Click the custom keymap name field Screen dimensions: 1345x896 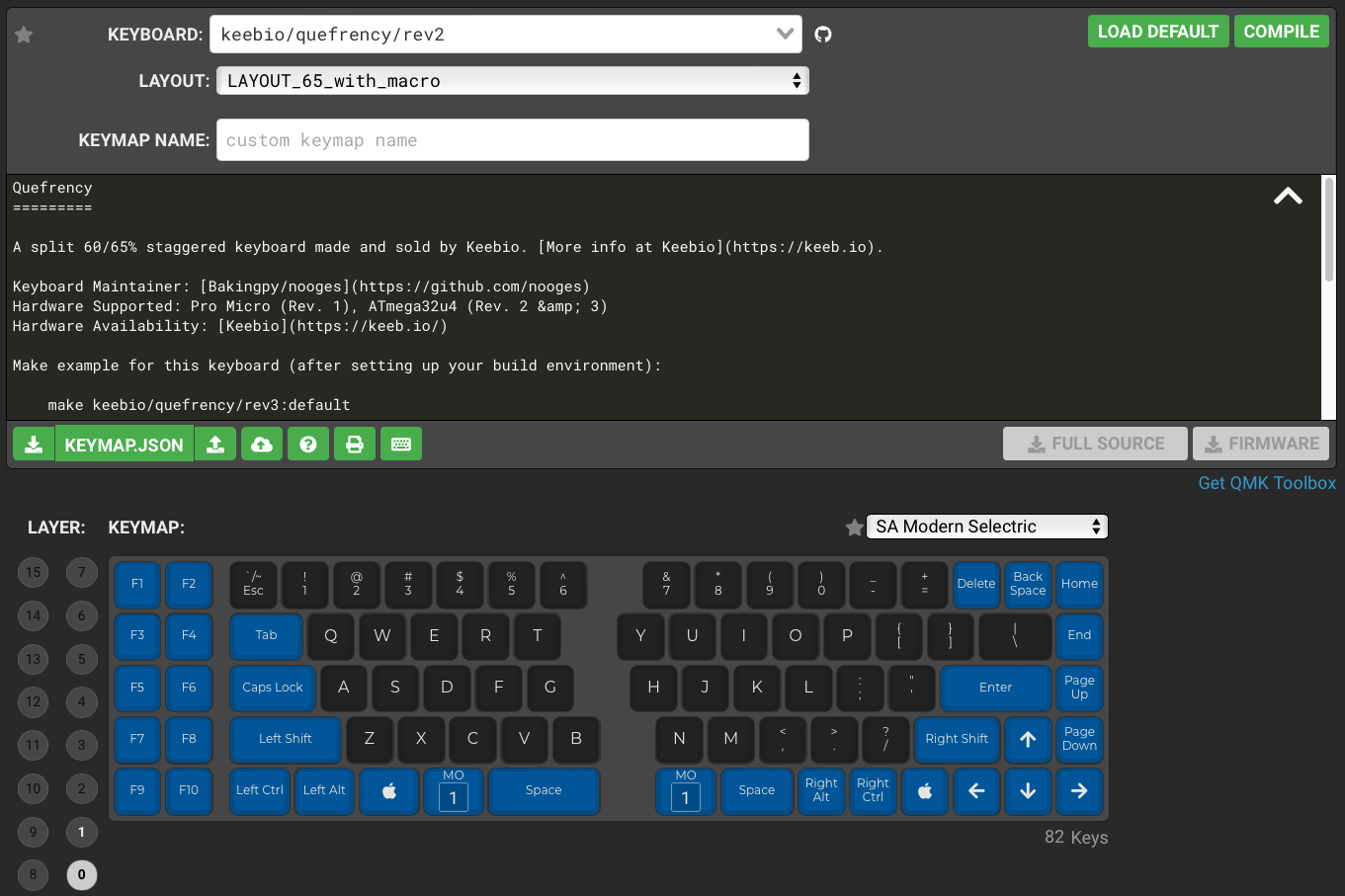click(512, 140)
